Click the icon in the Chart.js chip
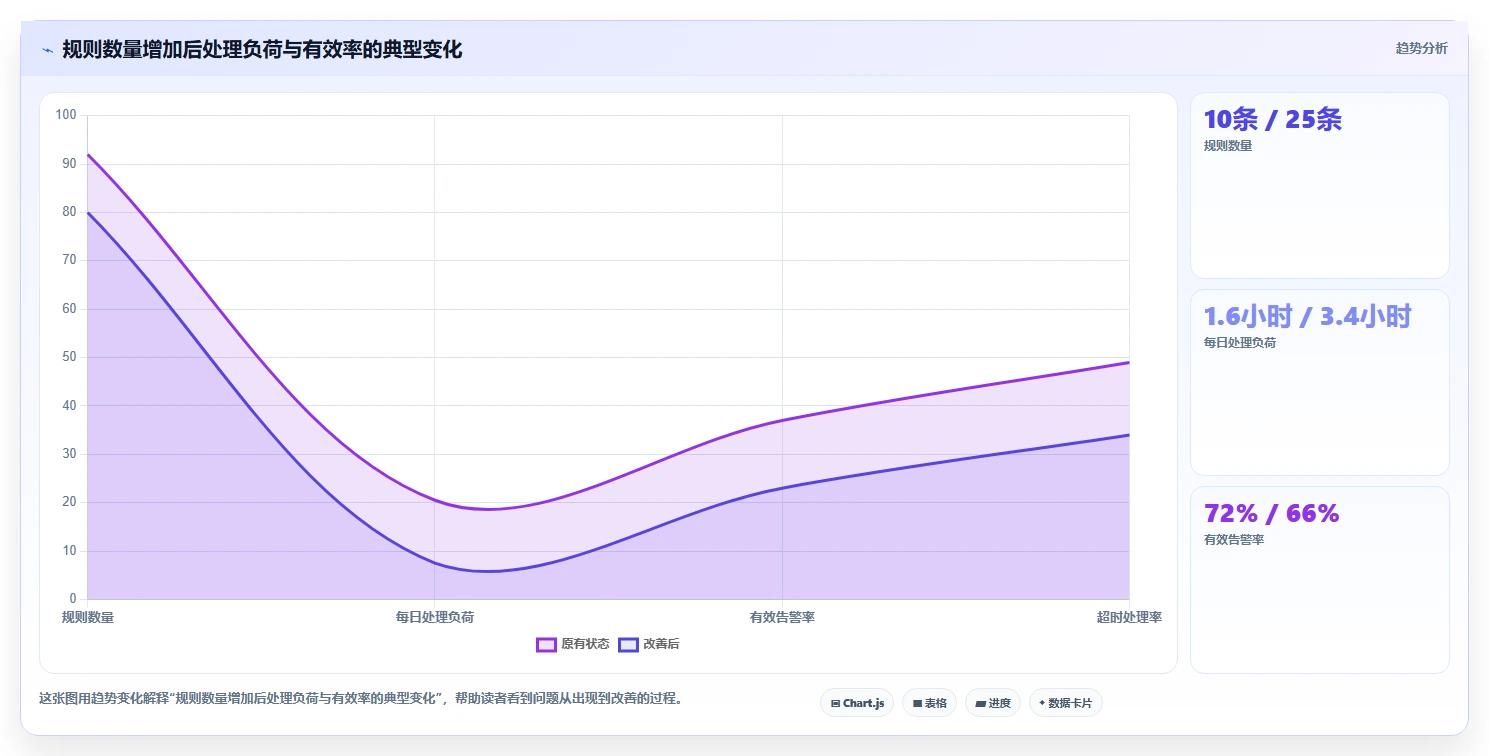Image resolution: width=1489 pixels, height=756 pixels. (x=835, y=703)
